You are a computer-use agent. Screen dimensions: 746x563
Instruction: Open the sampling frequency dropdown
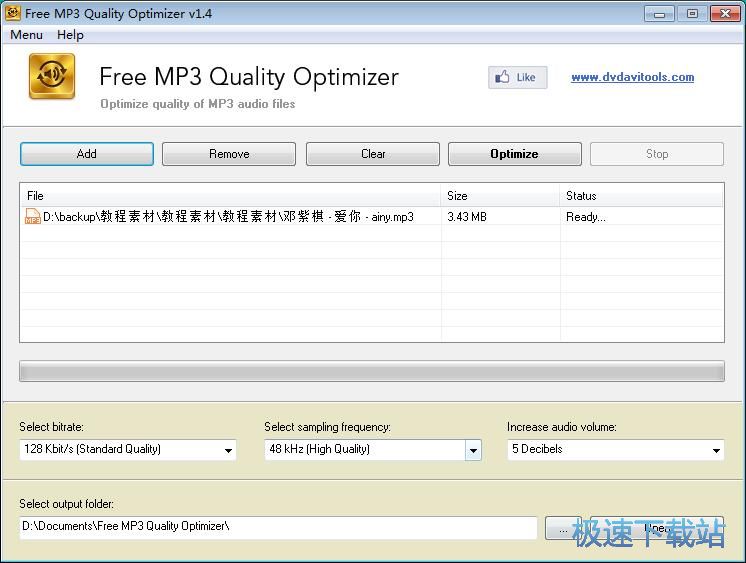click(x=473, y=450)
